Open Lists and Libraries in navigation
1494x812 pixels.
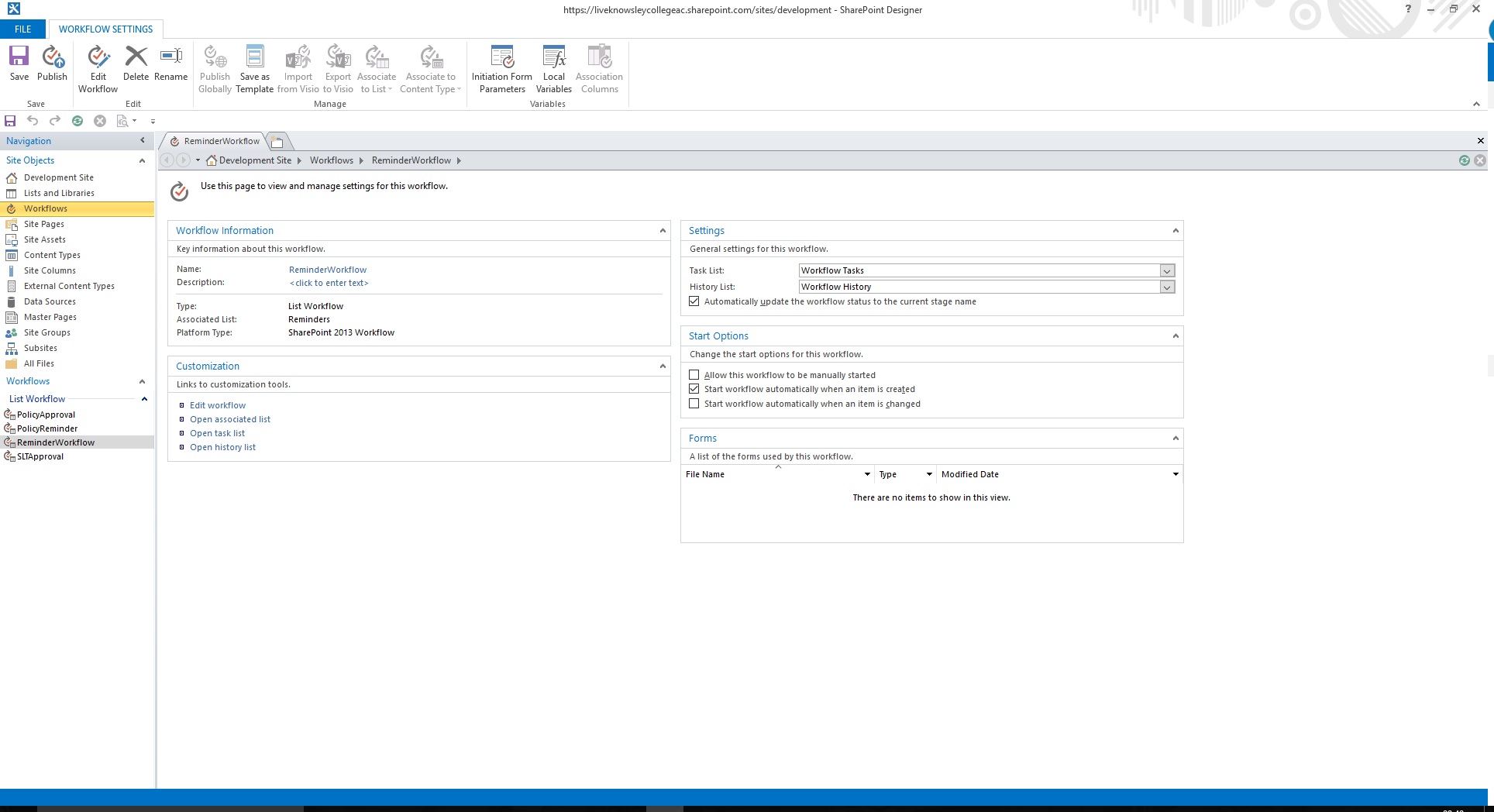point(59,193)
